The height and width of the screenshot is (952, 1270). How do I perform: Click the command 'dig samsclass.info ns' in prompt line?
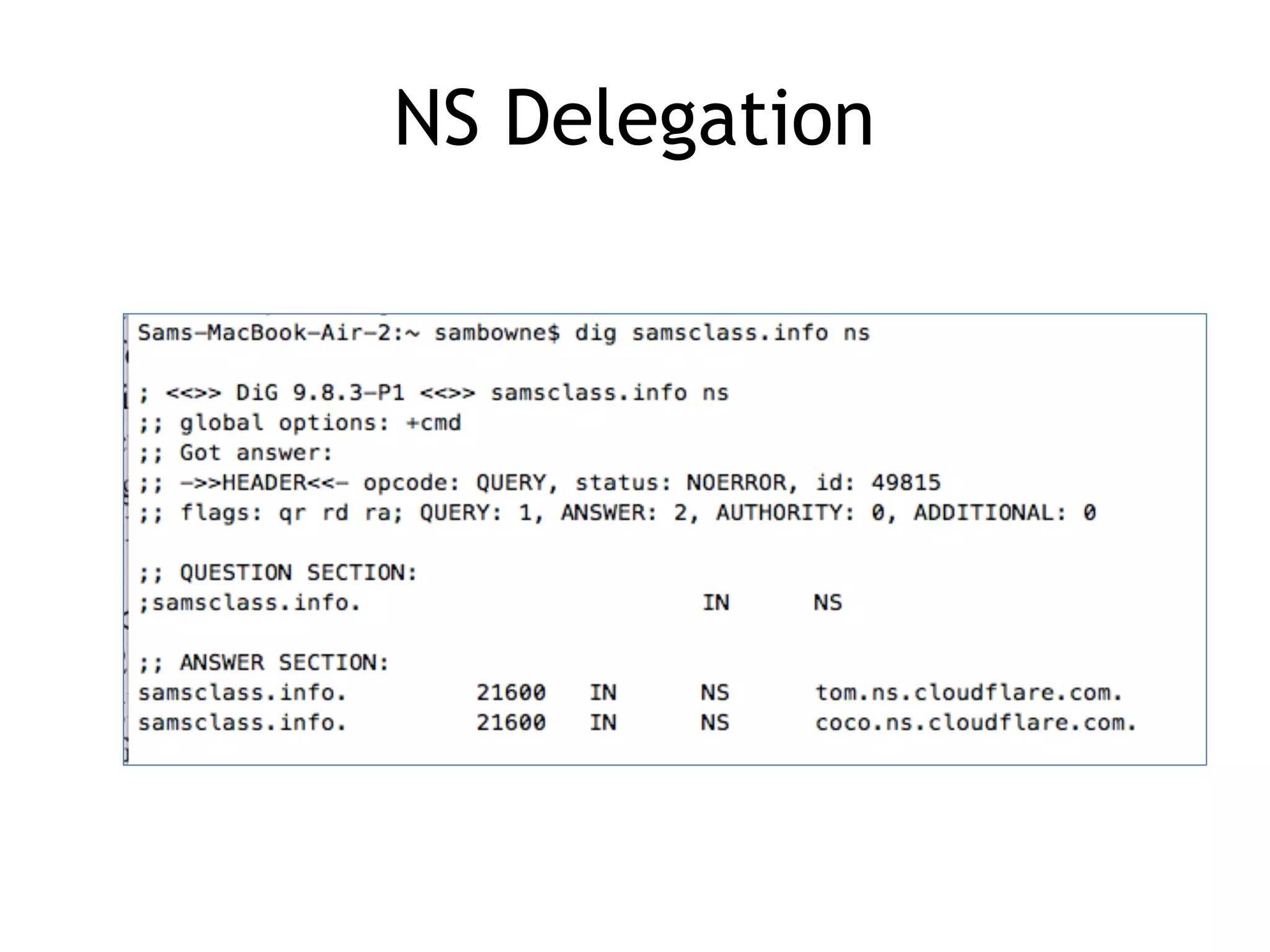(722, 333)
